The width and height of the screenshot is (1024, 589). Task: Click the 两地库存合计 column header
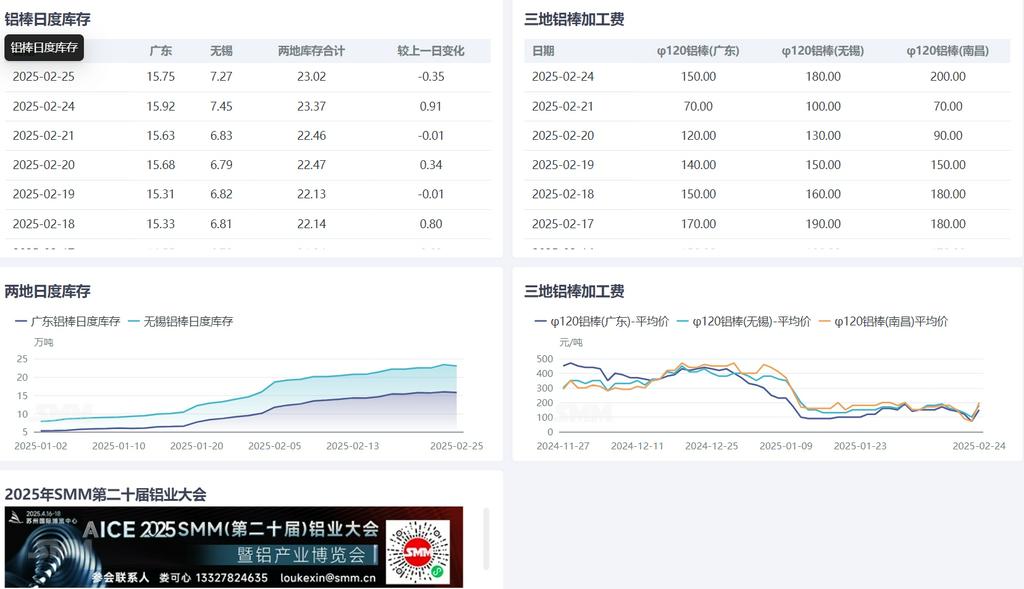click(311, 51)
